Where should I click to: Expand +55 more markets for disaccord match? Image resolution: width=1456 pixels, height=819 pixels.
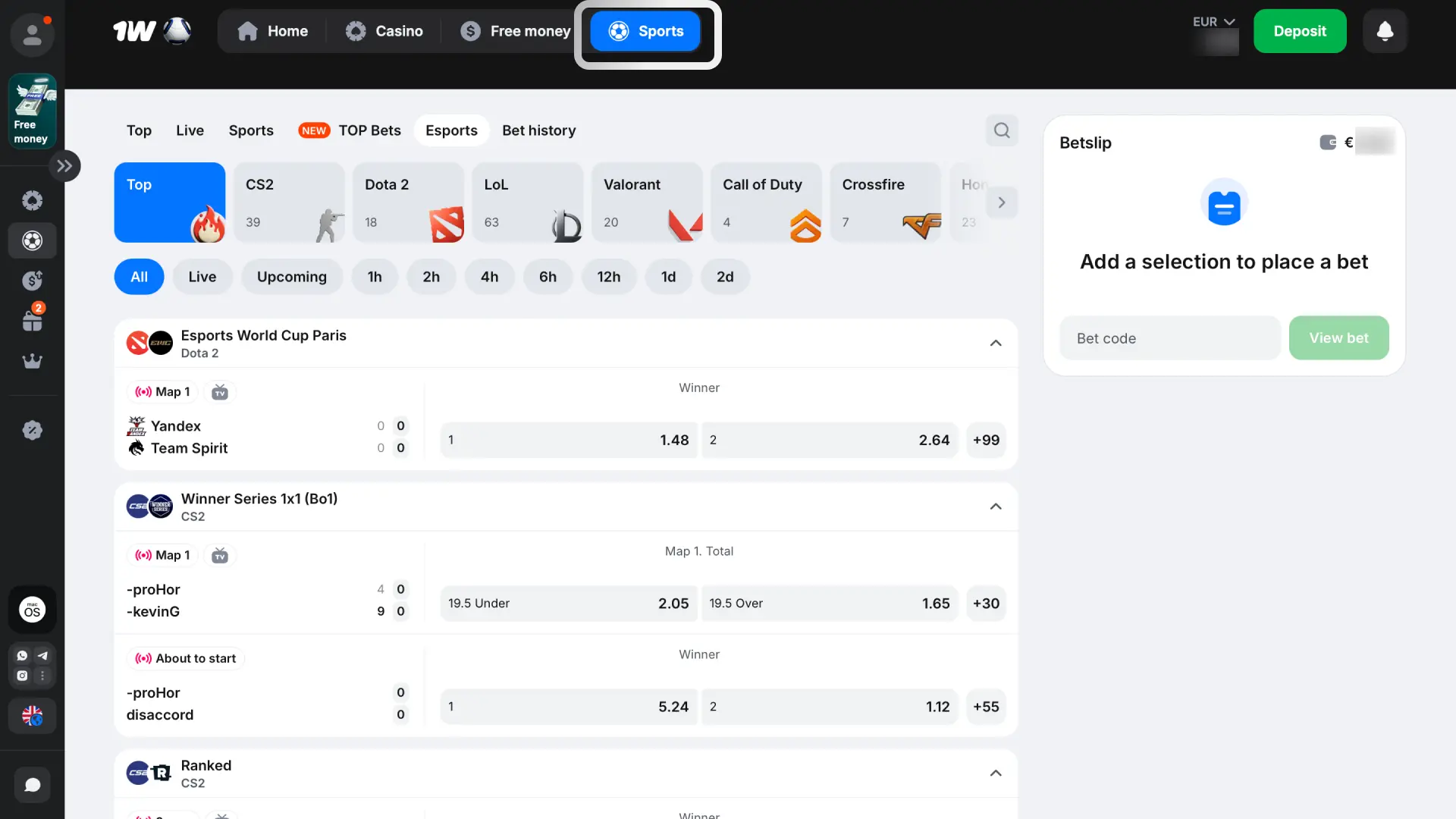986,707
